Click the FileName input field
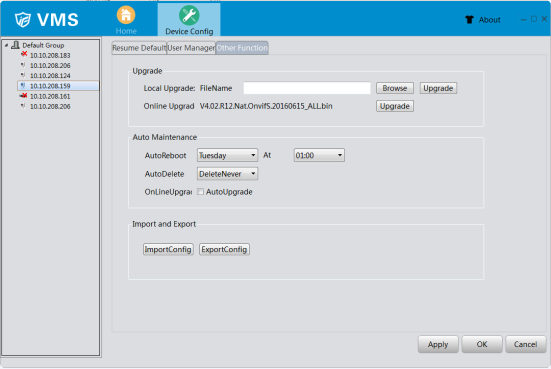 pyautogui.click(x=307, y=88)
